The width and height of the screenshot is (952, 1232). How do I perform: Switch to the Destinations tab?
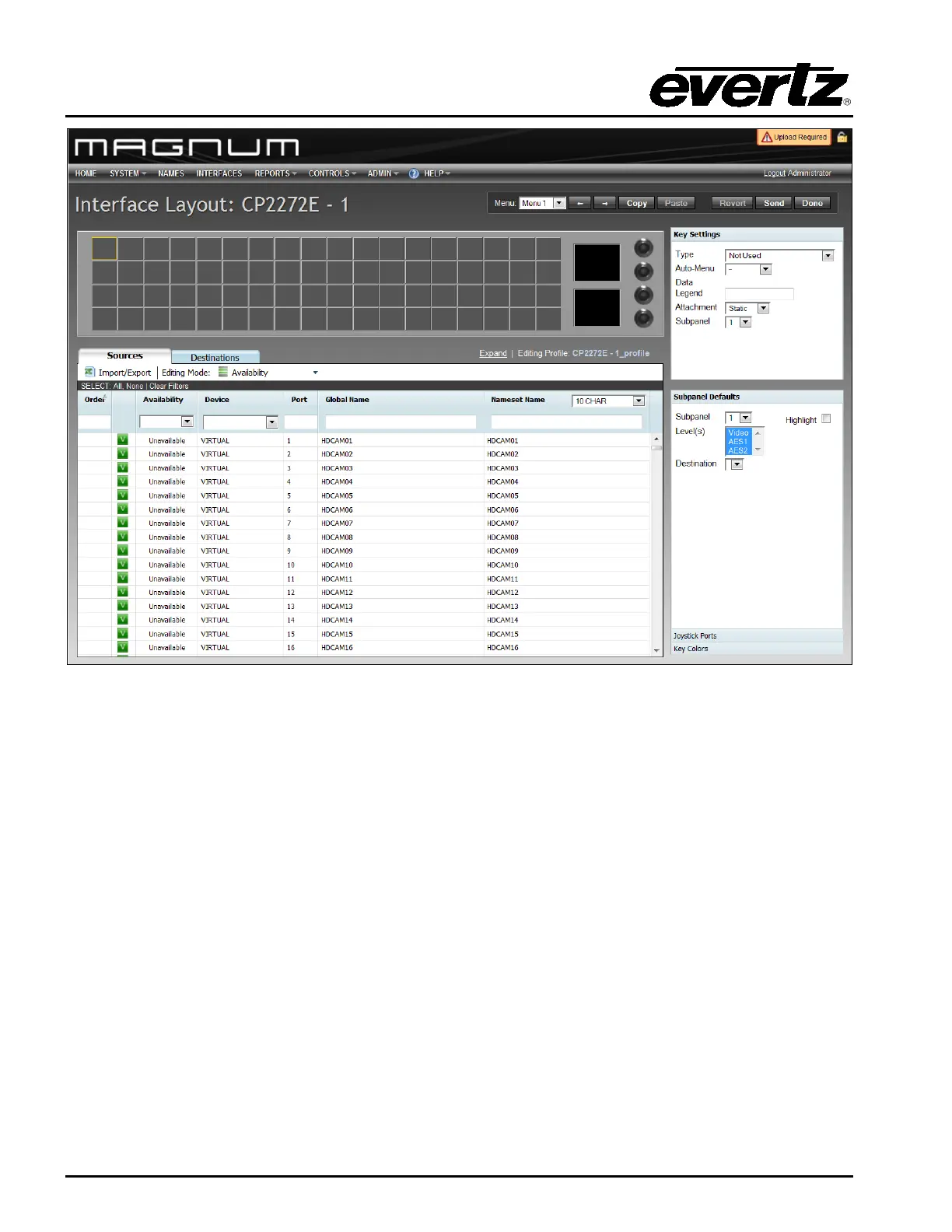(x=215, y=357)
